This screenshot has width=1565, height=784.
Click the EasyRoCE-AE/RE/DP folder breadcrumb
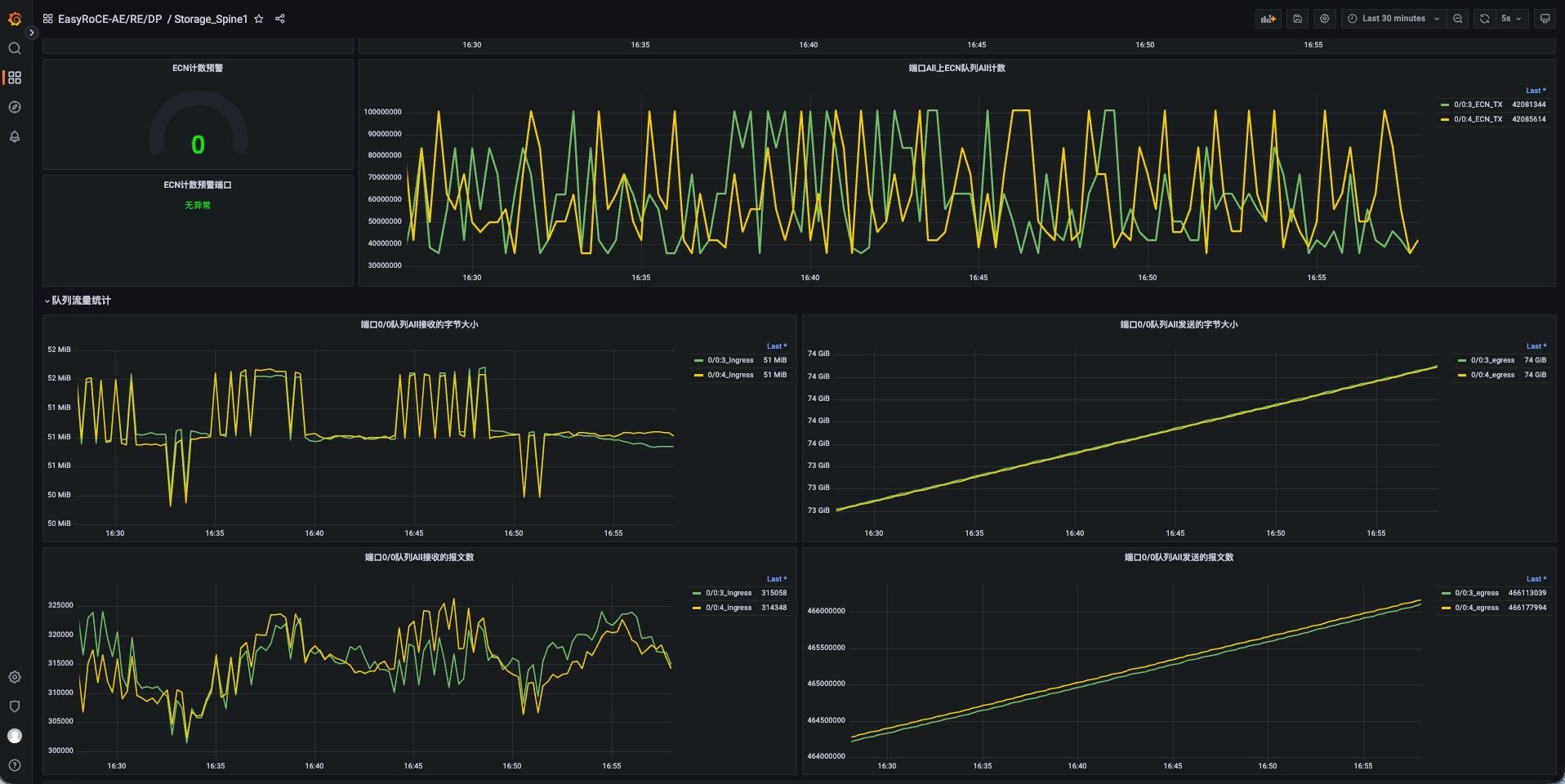click(110, 19)
